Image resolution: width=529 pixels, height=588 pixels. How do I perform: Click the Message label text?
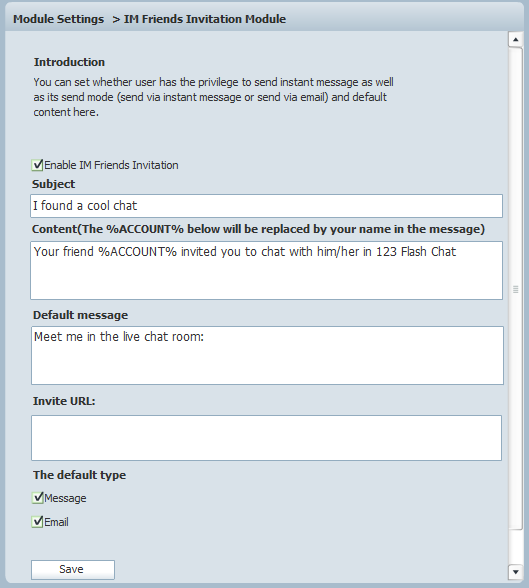coord(65,498)
